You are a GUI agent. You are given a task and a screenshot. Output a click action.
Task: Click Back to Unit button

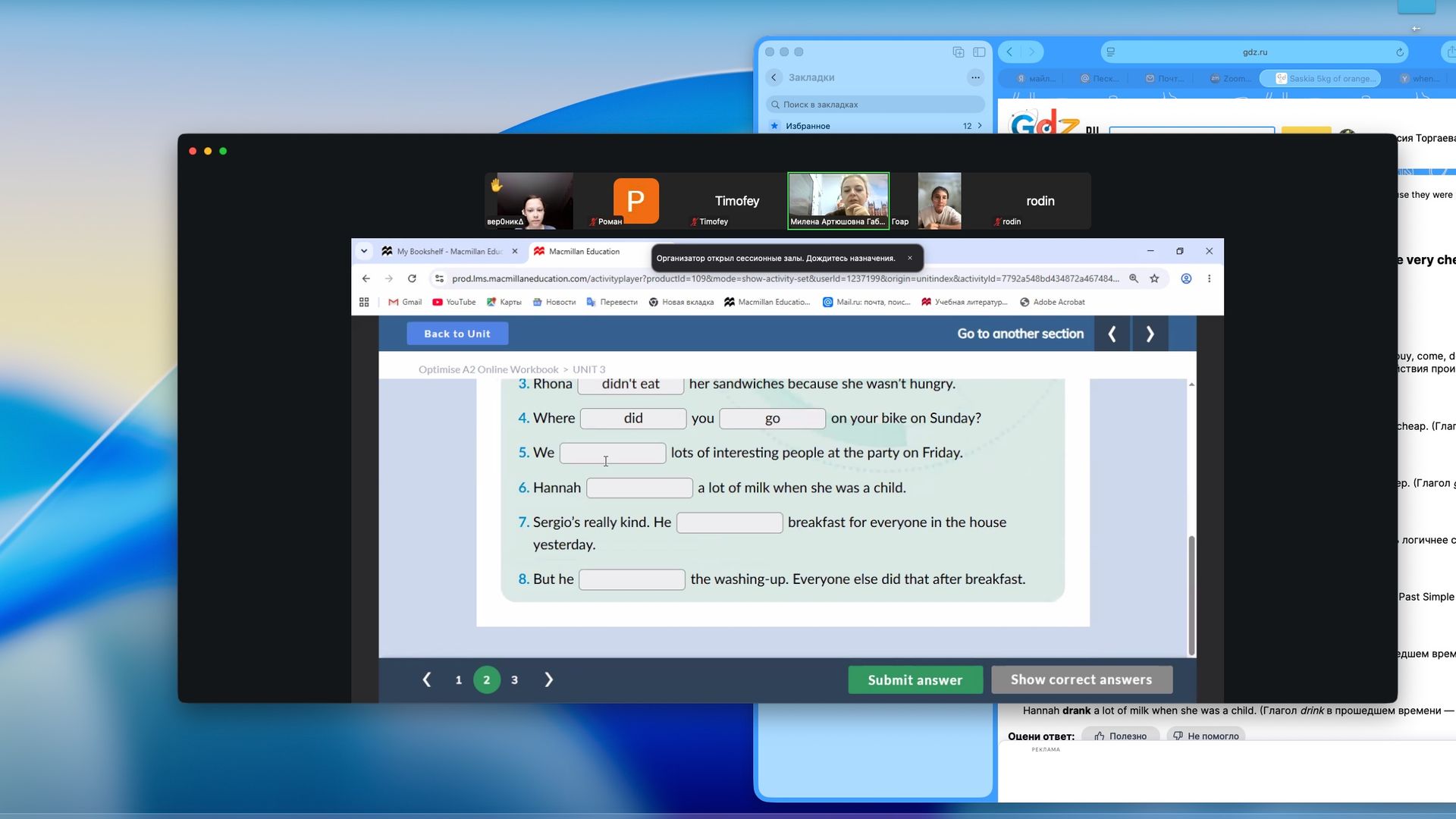(457, 334)
